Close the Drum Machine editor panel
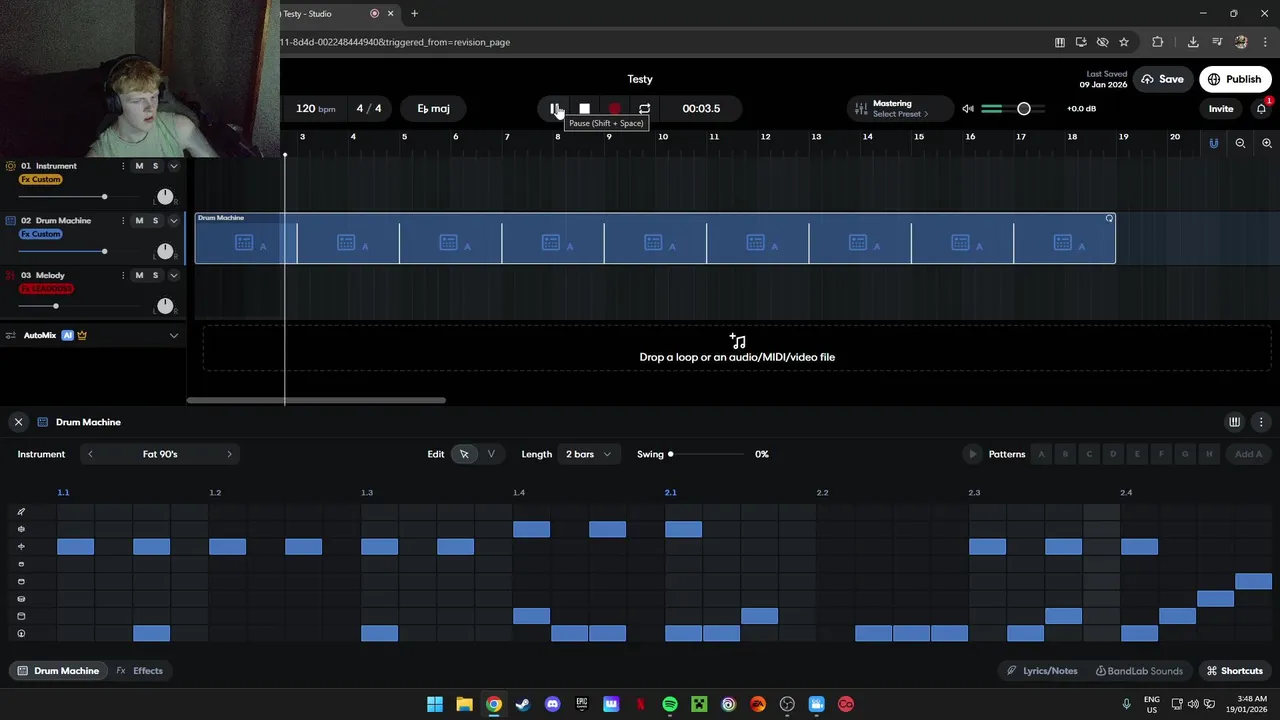This screenshot has height=720, width=1280. pos(18,422)
